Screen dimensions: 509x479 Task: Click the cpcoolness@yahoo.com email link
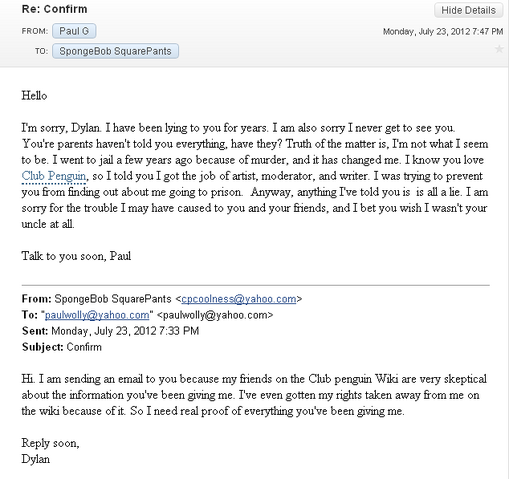239,299
